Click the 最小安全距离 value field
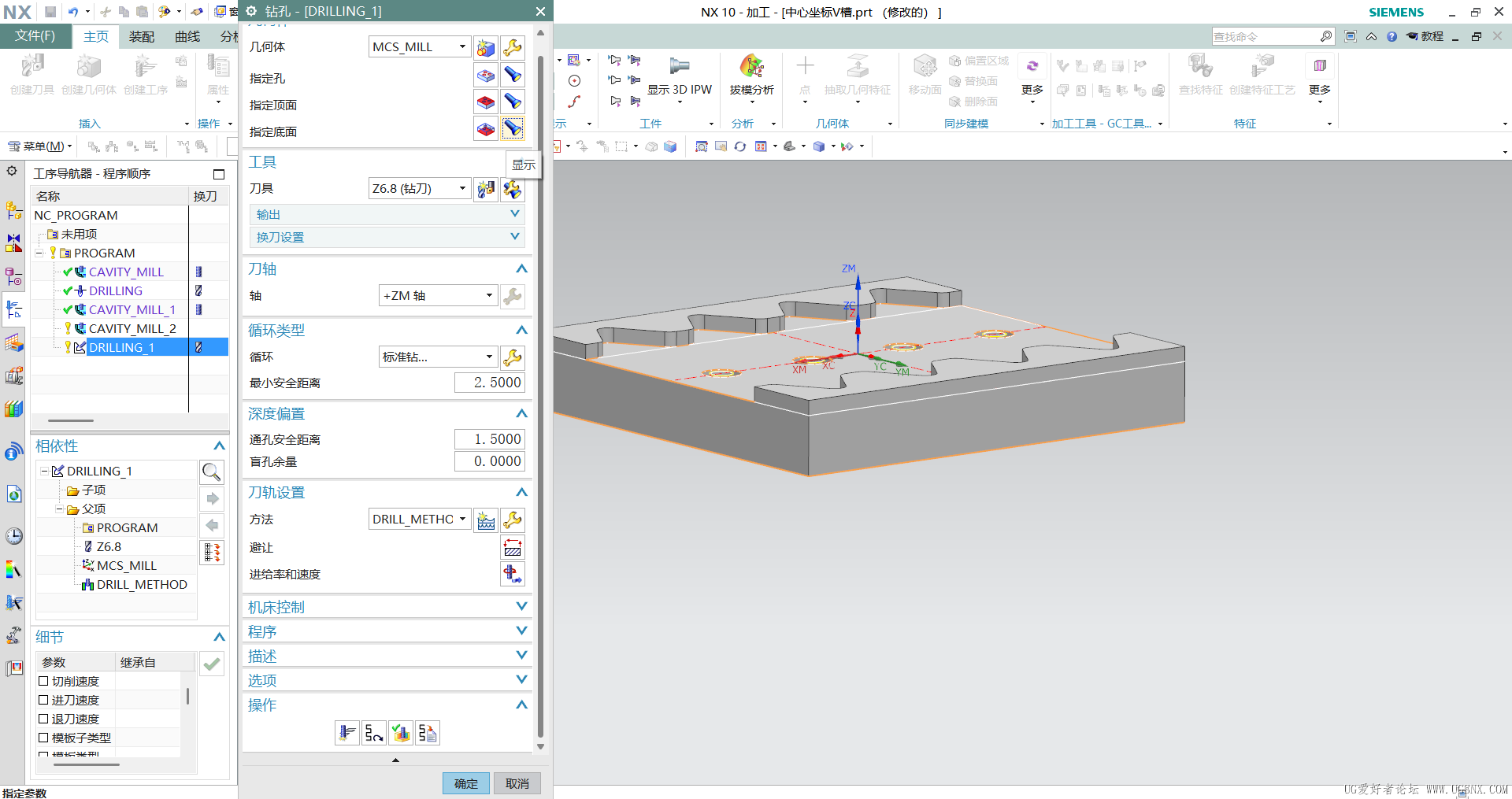This screenshot has height=799, width=1512. coord(489,383)
